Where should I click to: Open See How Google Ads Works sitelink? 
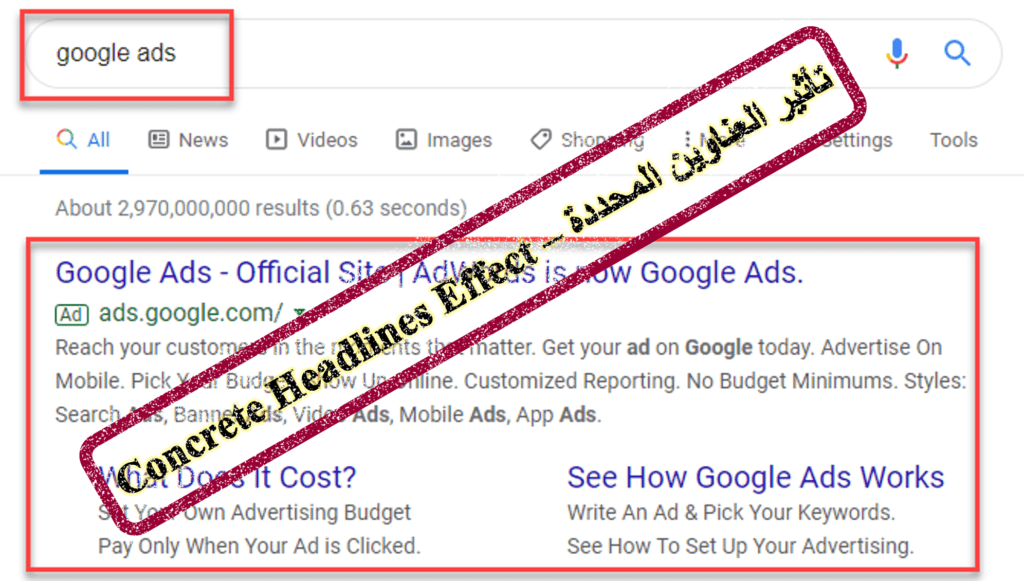(756, 477)
